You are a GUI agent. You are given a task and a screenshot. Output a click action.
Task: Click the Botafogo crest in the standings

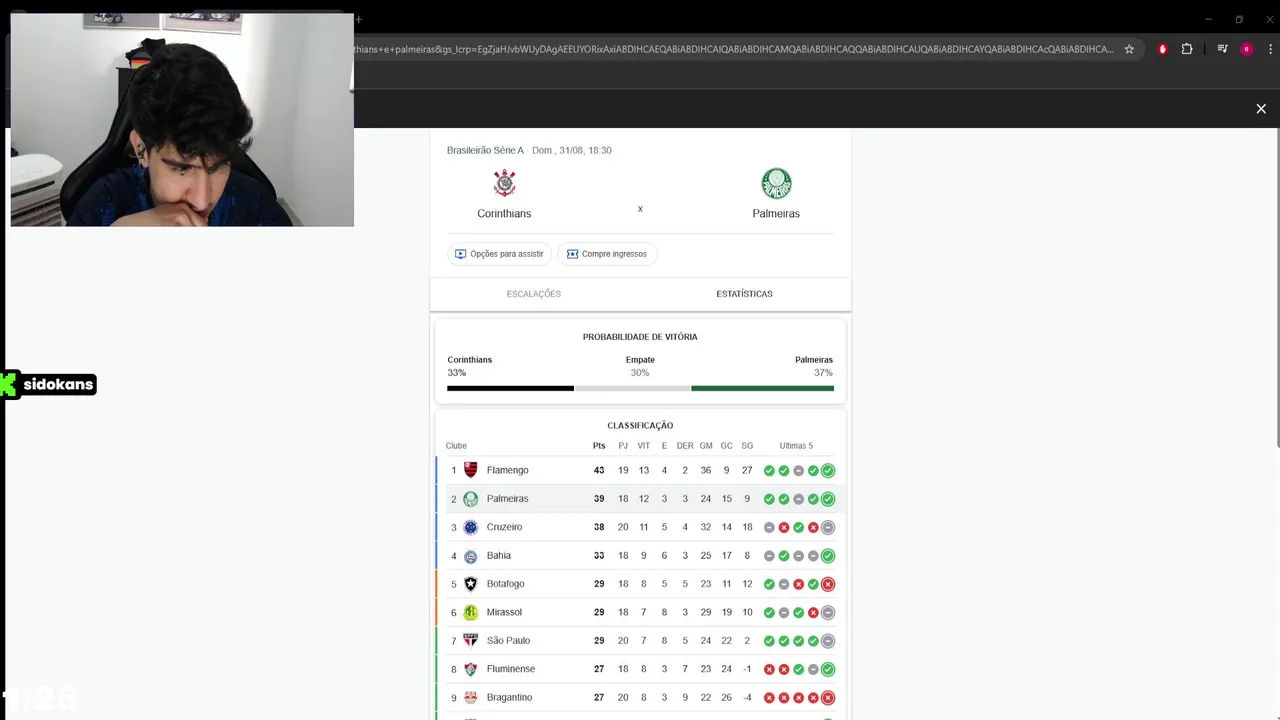471,584
